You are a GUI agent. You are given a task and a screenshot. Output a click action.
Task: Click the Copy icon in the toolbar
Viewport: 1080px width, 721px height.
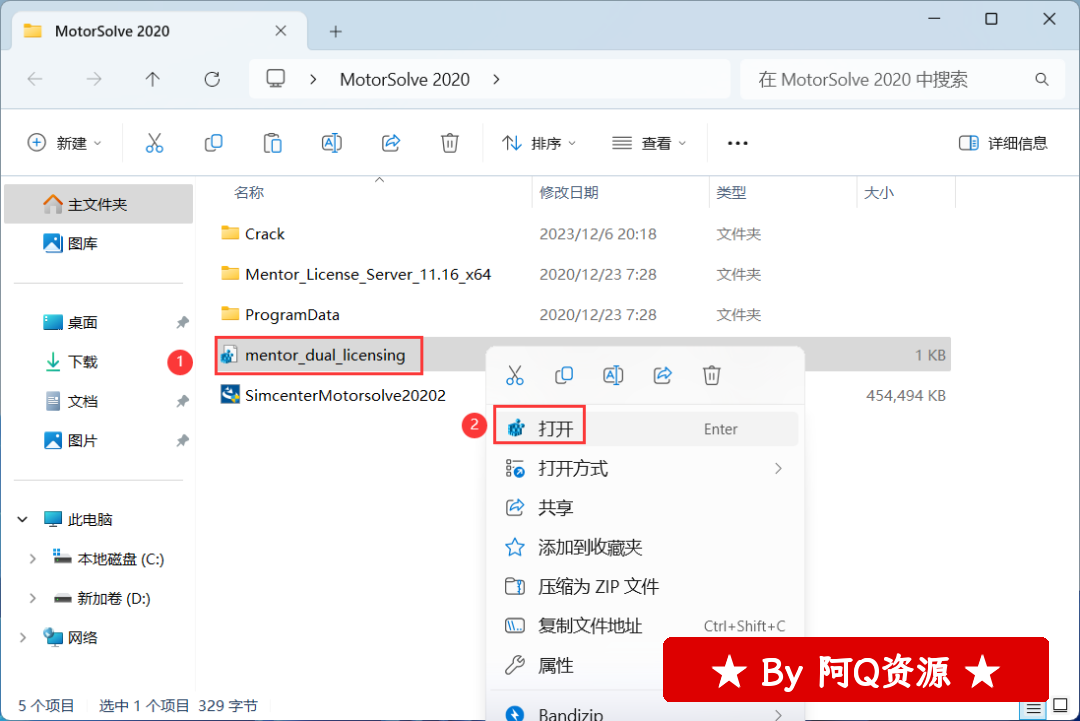pyautogui.click(x=214, y=143)
